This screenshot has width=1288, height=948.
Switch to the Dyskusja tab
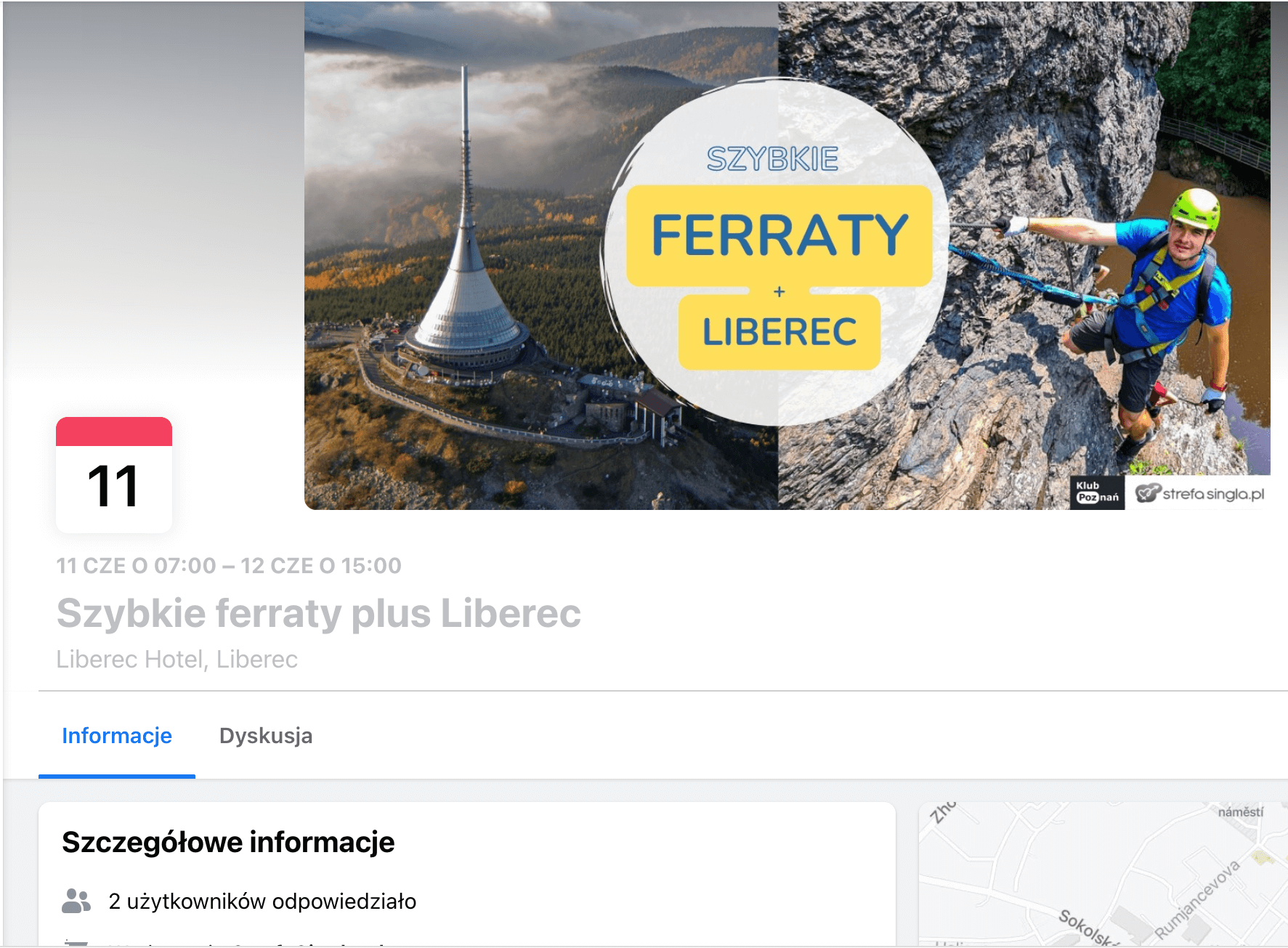266,736
